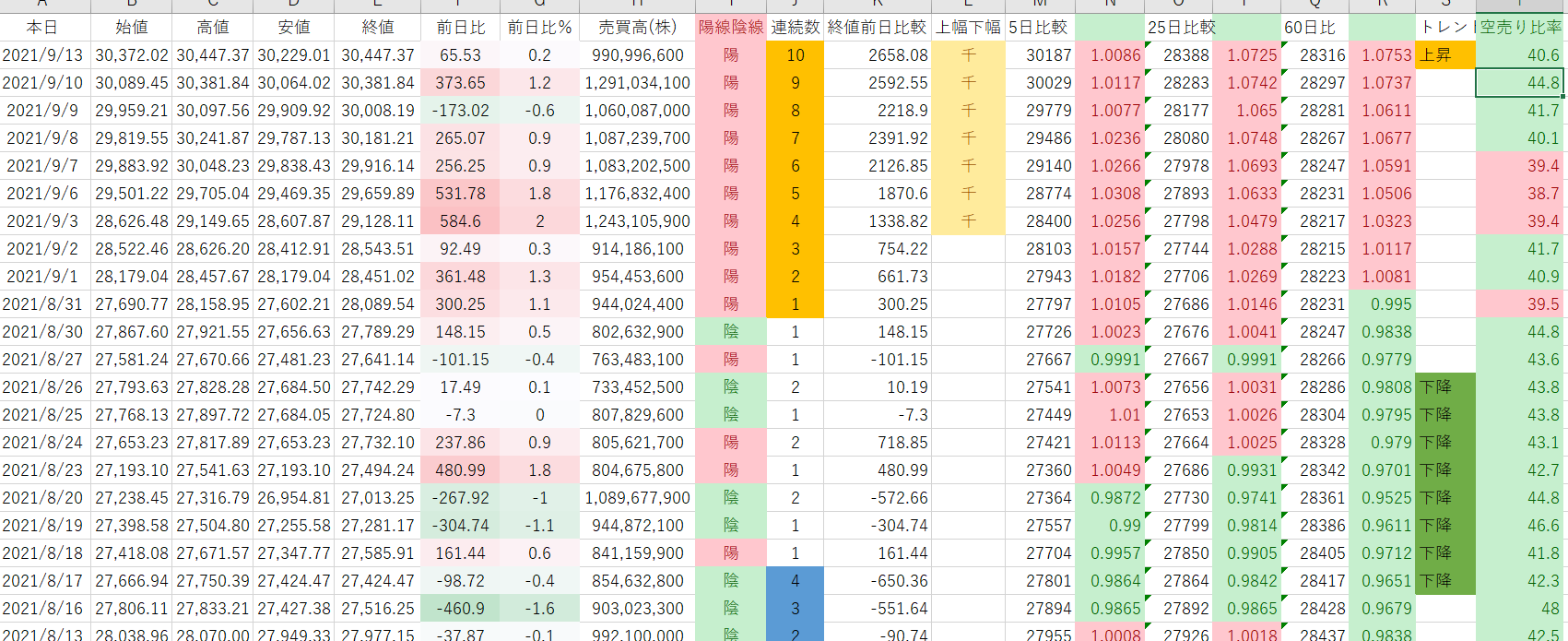Screen dimensions: 1568x641
Task: Click the 陰 cell in the 2021/8/30 row
Action: pyautogui.click(x=731, y=332)
